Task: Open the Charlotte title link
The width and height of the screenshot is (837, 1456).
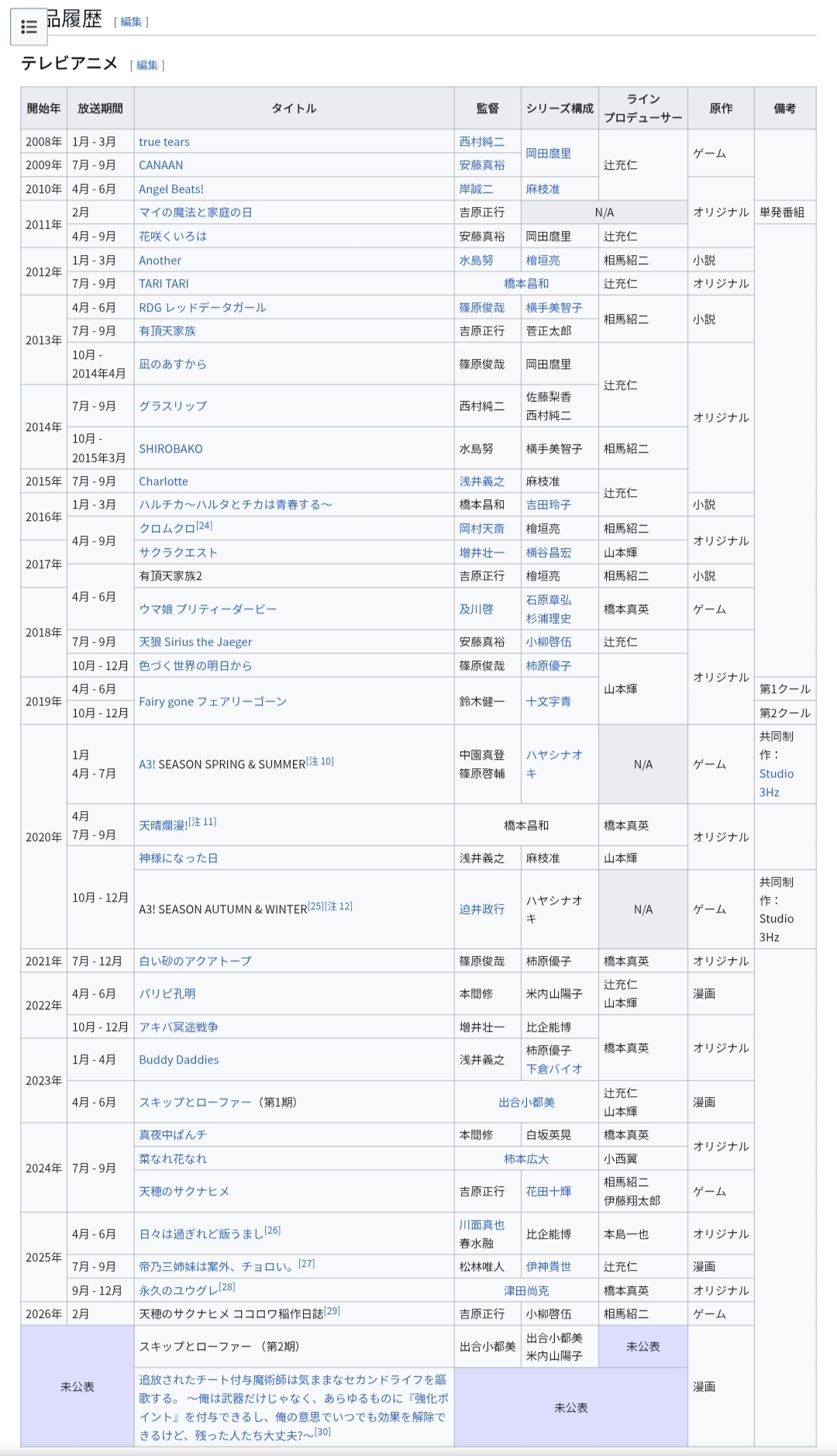Action: coord(163,481)
